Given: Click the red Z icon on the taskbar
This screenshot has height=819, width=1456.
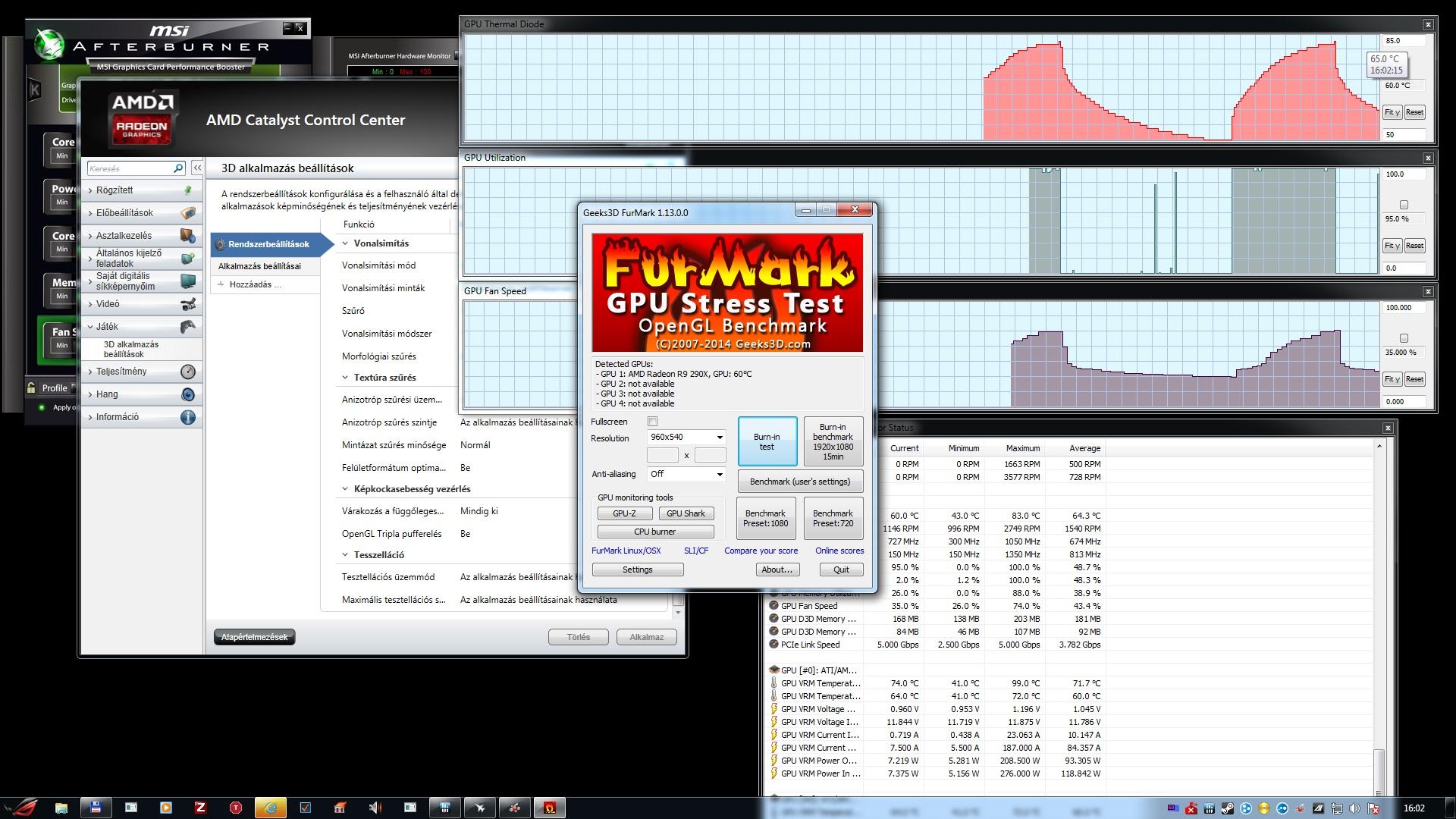Looking at the screenshot, I should tap(200, 808).
